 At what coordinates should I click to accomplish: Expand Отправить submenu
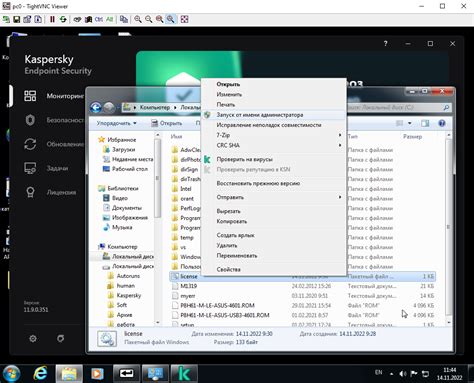pyautogui.click(x=273, y=197)
